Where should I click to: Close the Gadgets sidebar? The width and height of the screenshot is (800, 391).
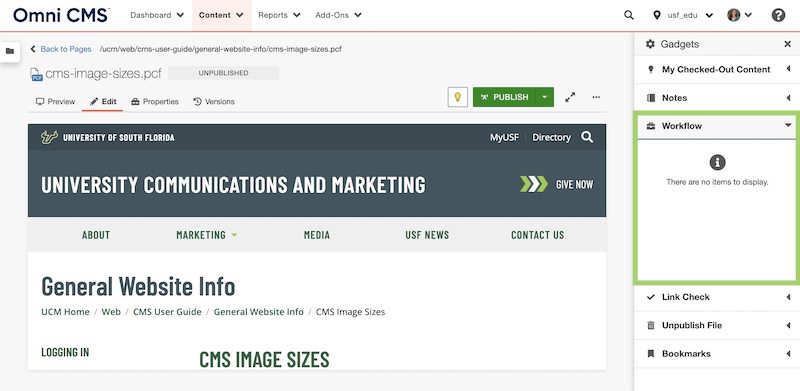(x=787, y=44)
